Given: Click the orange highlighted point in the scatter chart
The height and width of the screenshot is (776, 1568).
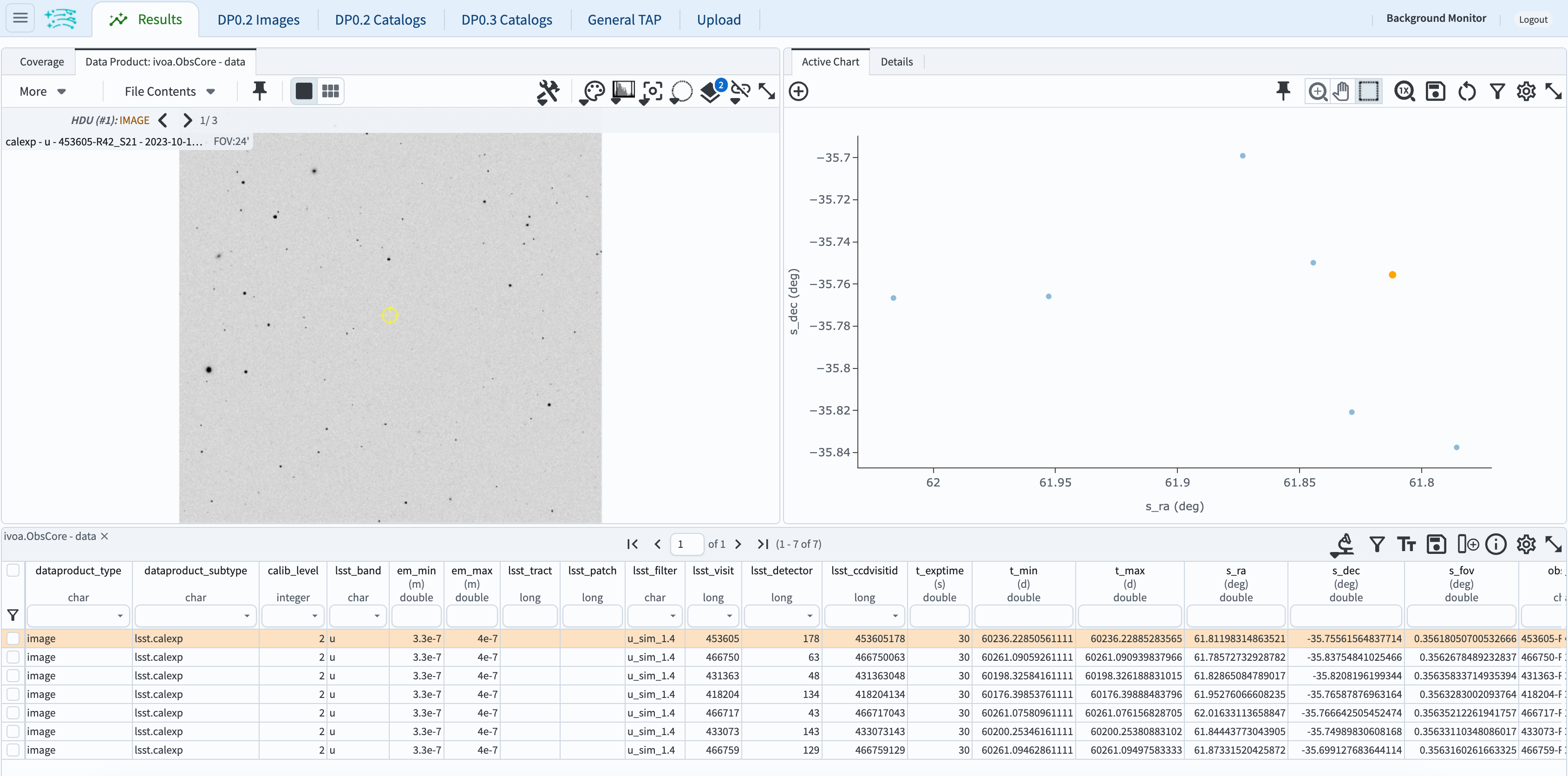Looking at the screenshot, I should click(x=1392, y=275).
